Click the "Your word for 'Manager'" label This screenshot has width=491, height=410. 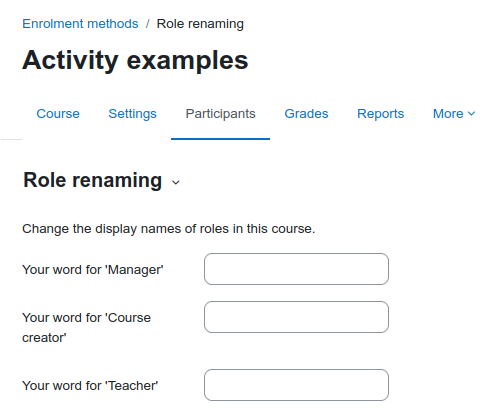tap(93, 269)
